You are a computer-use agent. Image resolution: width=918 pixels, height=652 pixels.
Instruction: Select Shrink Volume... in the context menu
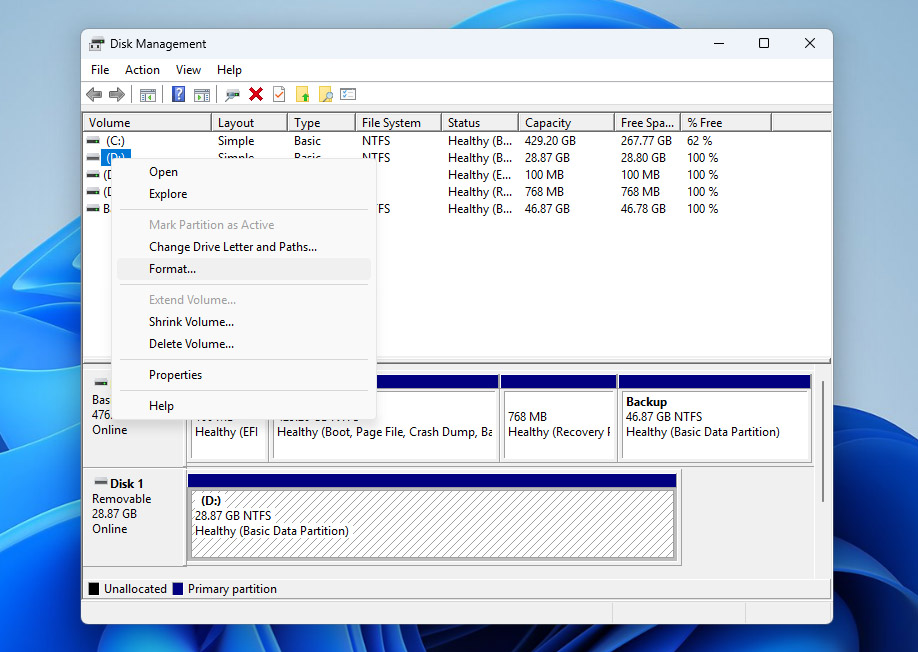tap(244, 322)
